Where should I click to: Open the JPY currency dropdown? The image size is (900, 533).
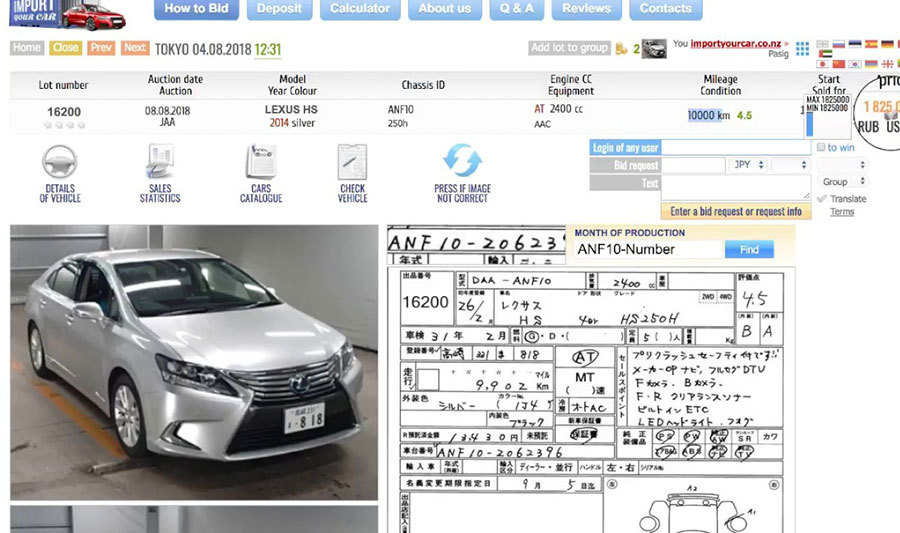pos(748,165)
